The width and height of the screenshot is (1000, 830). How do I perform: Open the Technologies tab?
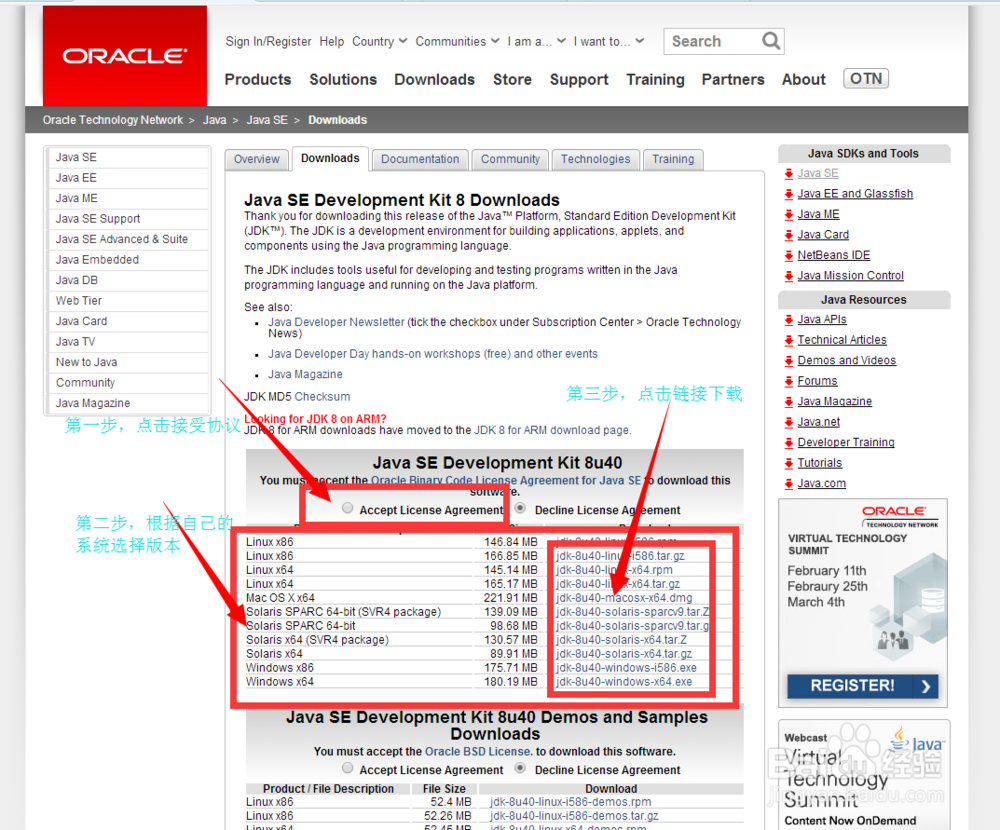point(596,159)
